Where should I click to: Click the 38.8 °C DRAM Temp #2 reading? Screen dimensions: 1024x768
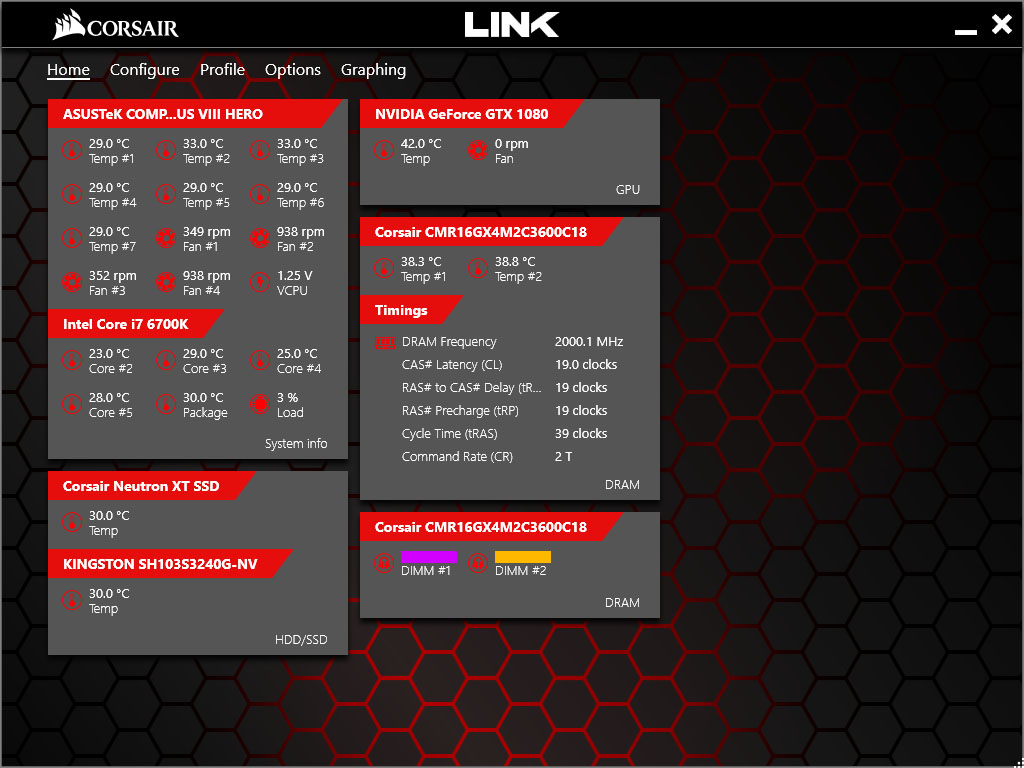[x=515, y=261]
